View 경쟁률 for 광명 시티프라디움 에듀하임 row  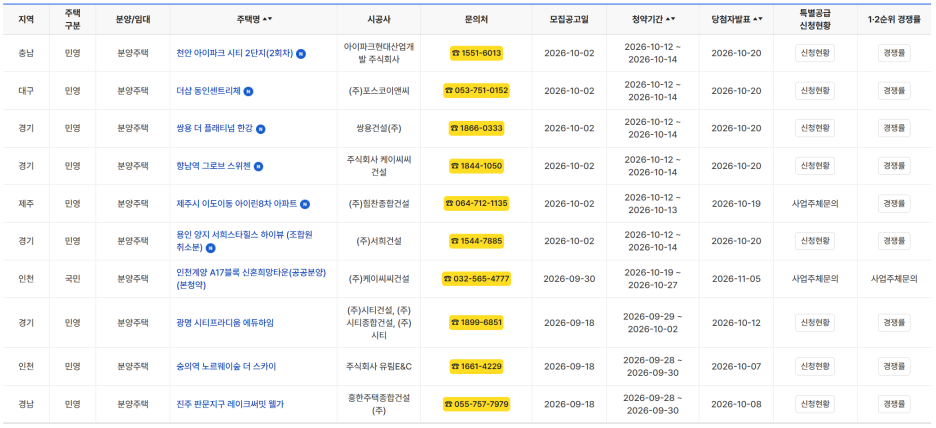pos(894,323)
